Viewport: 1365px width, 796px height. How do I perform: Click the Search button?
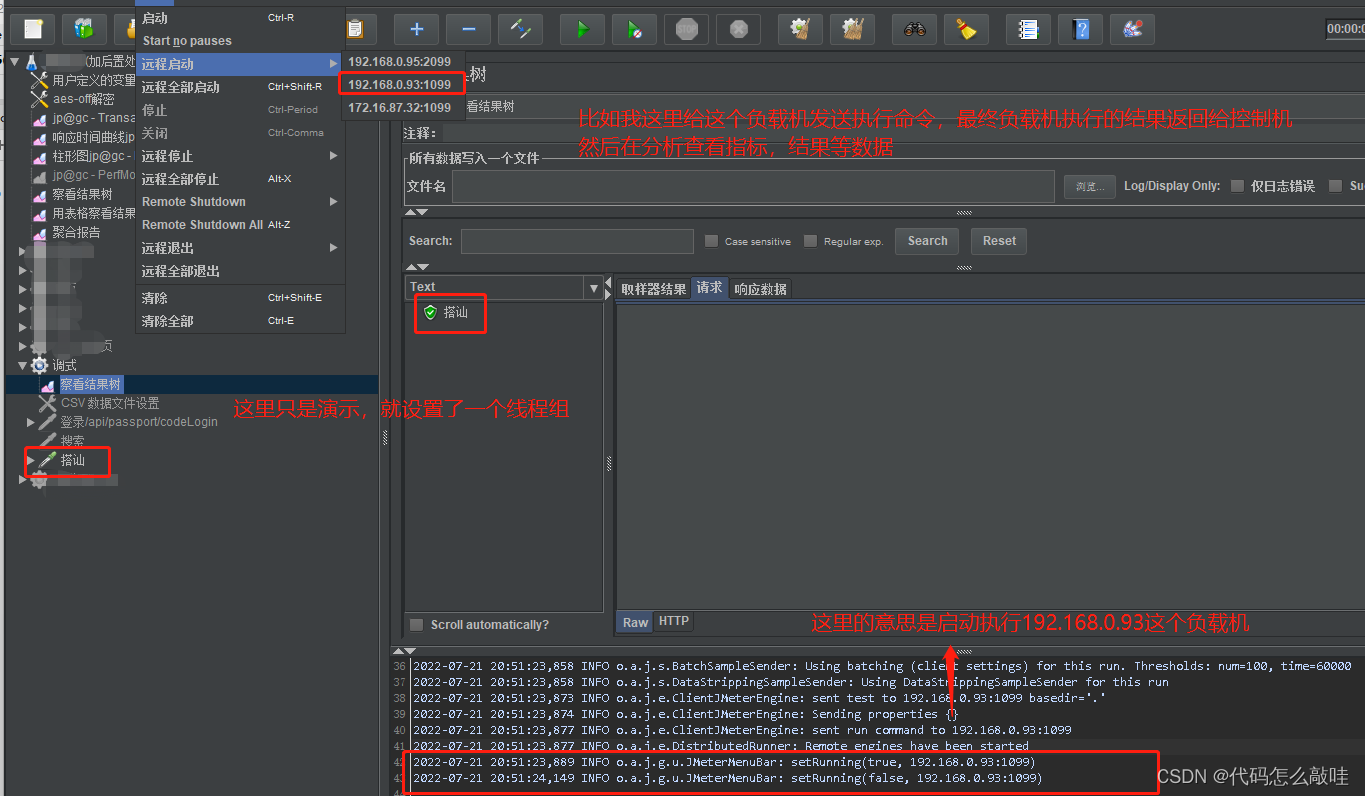pyautogui.click(x=926, y=240)
